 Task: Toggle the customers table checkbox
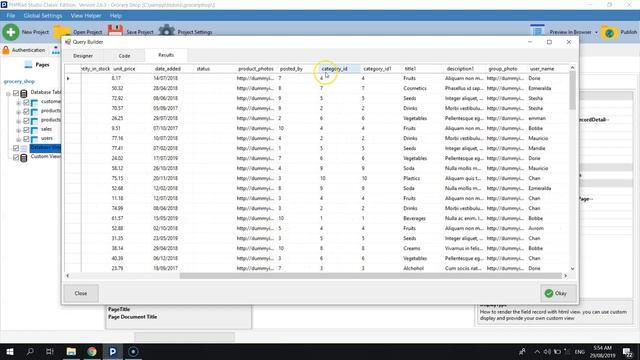pyautogui.click(x=26, y=102)
